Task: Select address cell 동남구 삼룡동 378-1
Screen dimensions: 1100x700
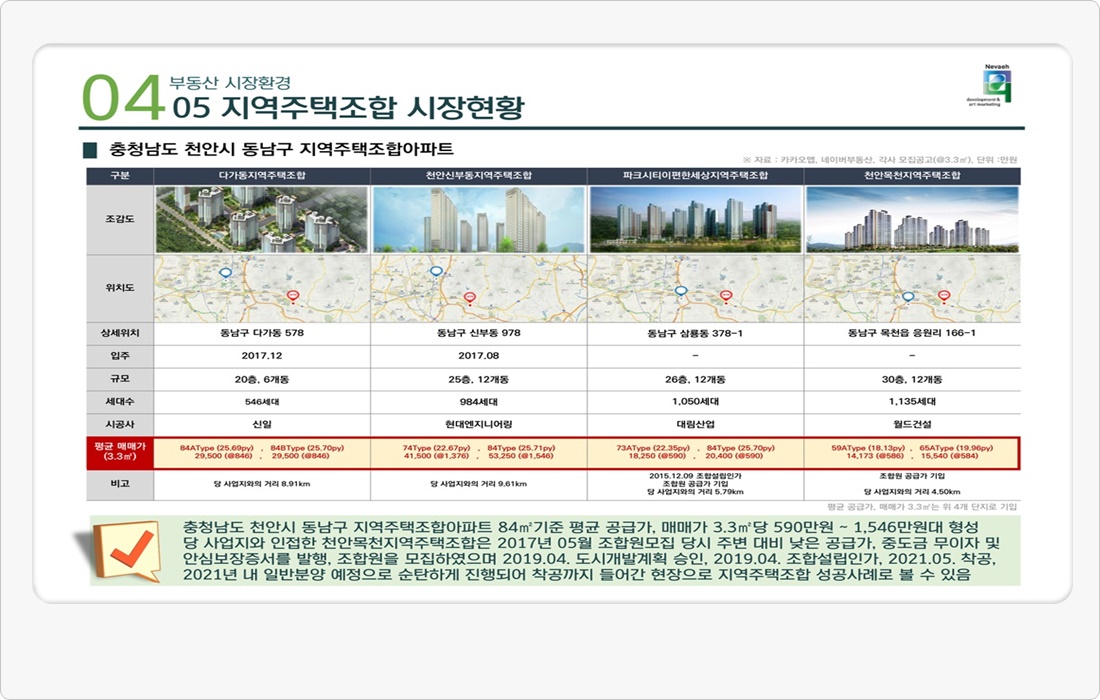Action: point(695,333)
